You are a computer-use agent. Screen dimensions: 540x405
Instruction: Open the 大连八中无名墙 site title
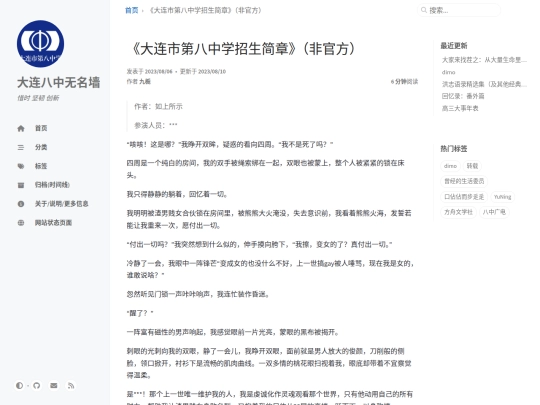point(59,83)
